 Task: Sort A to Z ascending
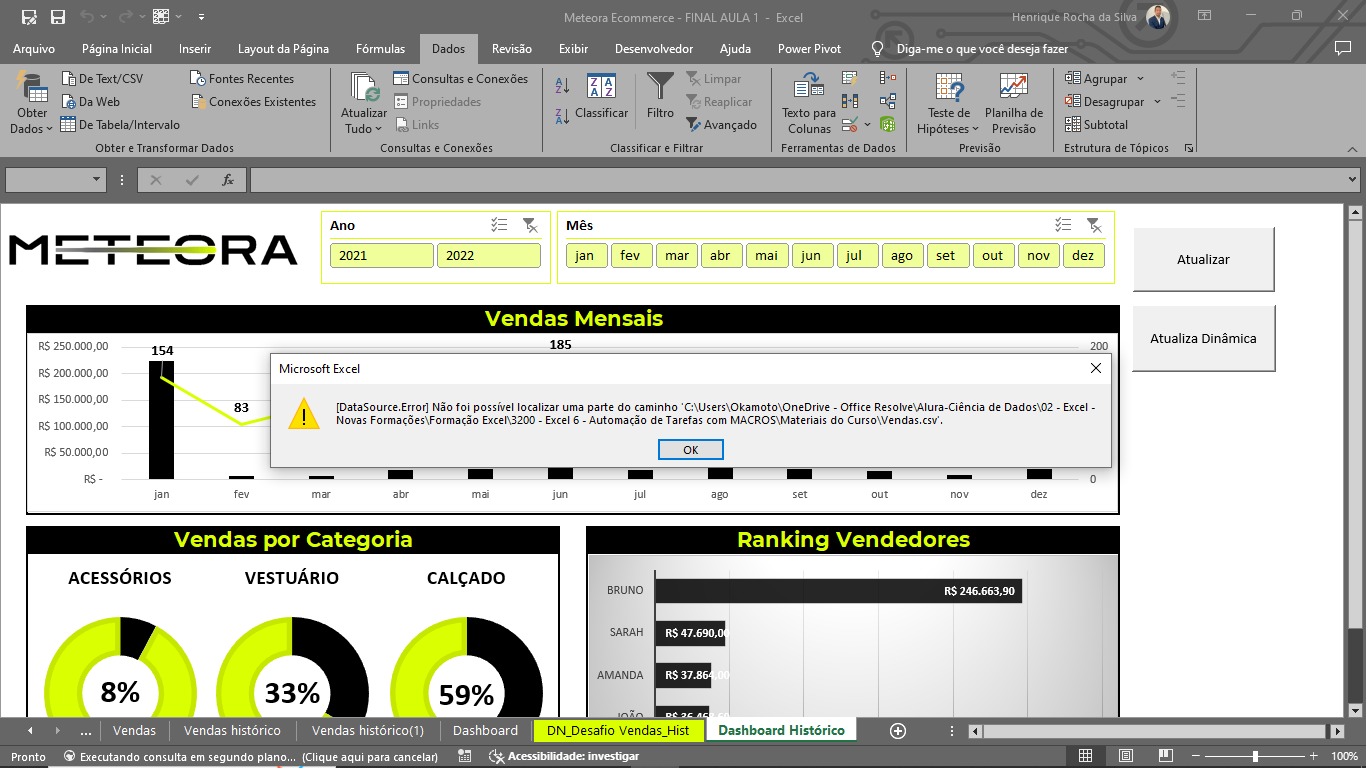coord(562,86)
